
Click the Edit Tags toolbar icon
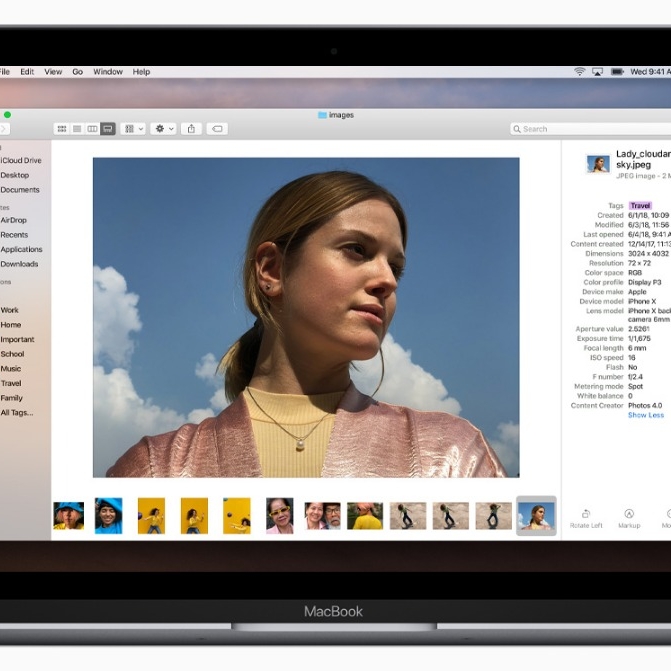point(217,129)
